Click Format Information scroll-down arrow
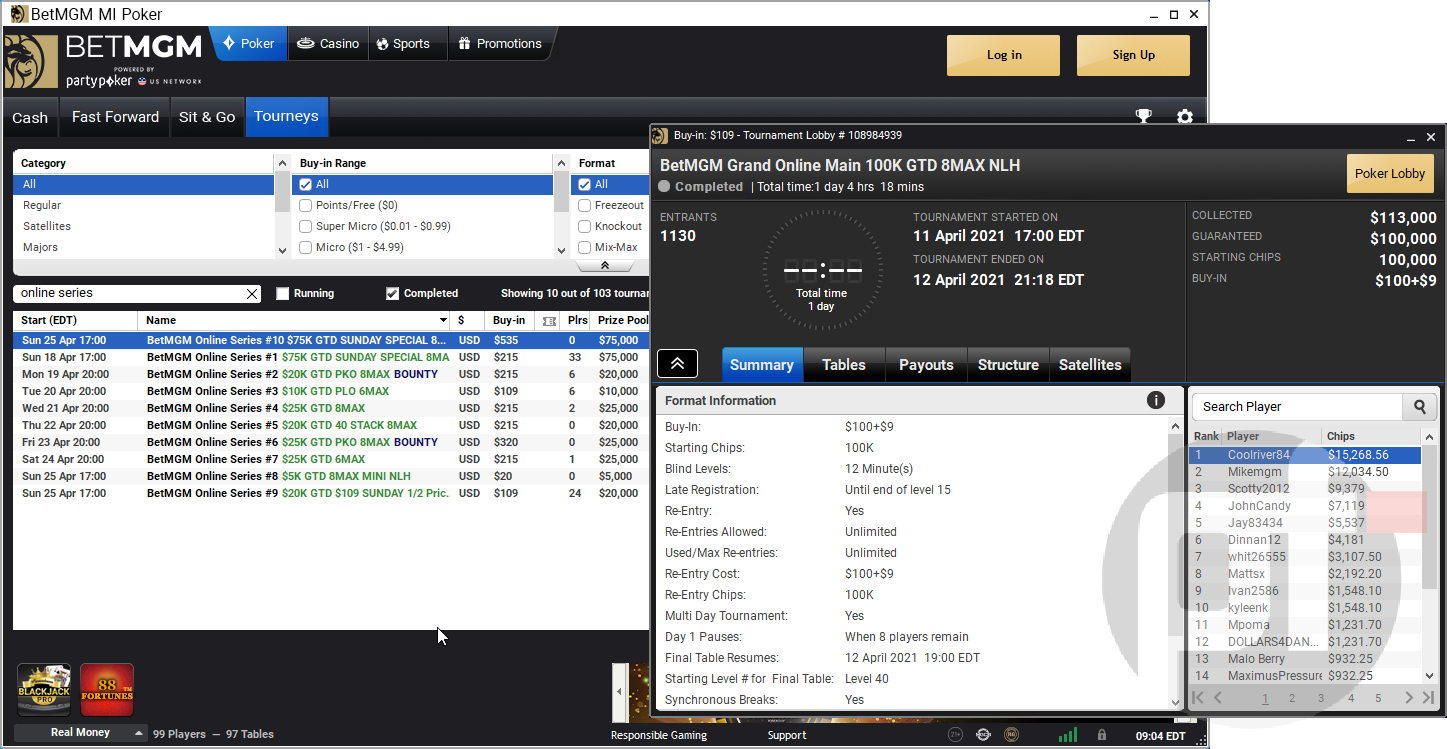Screen dimensions: 1447x749 click(x=1175, y=703)
